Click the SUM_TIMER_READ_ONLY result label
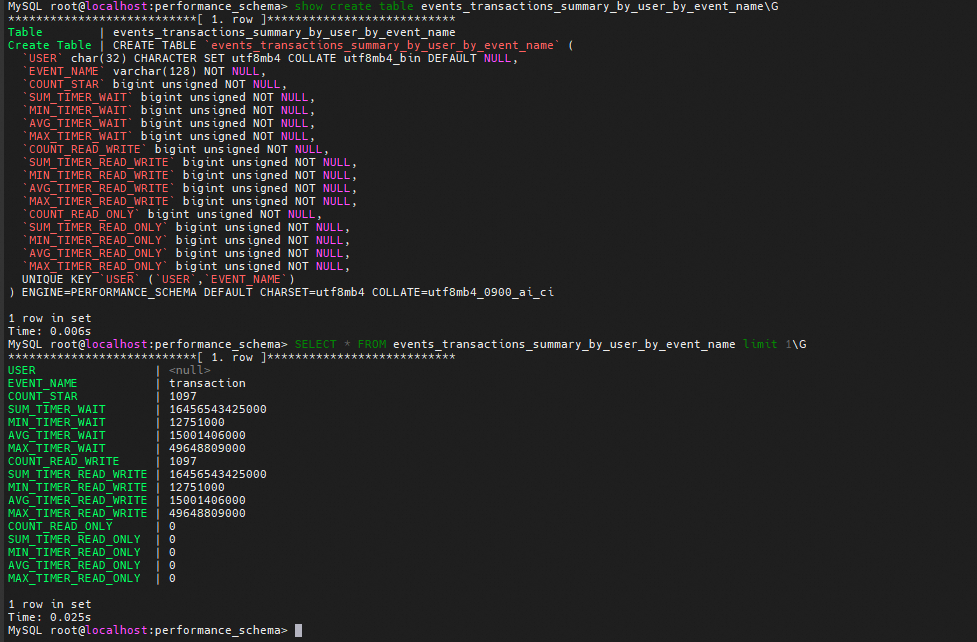 74,540
